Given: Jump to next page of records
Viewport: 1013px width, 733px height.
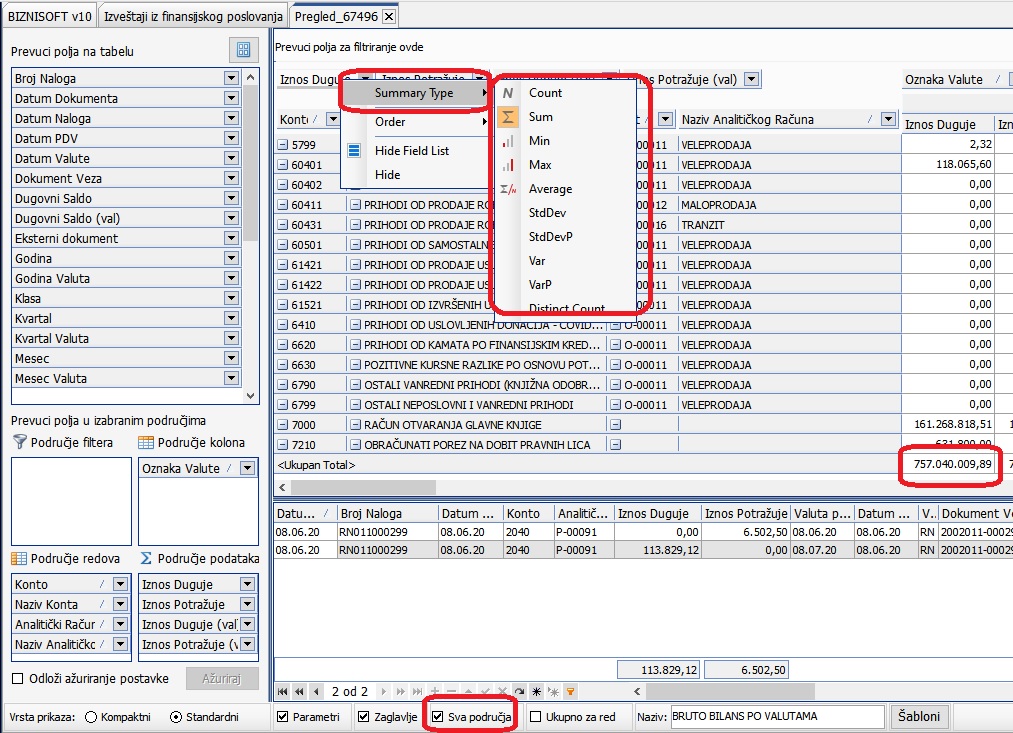Looking at the screenshot, I should click(x=401, y=692).
